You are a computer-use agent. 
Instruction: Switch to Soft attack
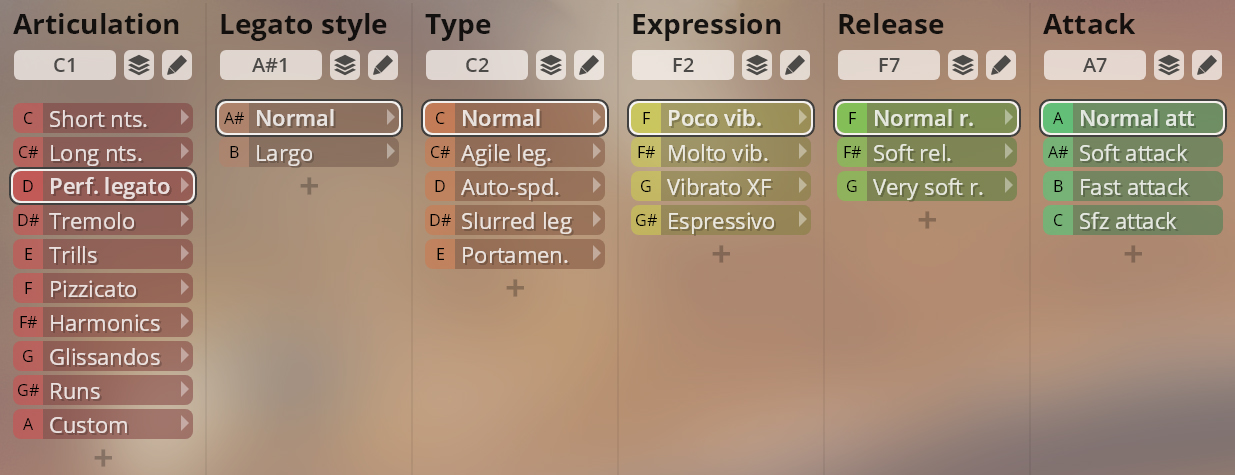1133,153
